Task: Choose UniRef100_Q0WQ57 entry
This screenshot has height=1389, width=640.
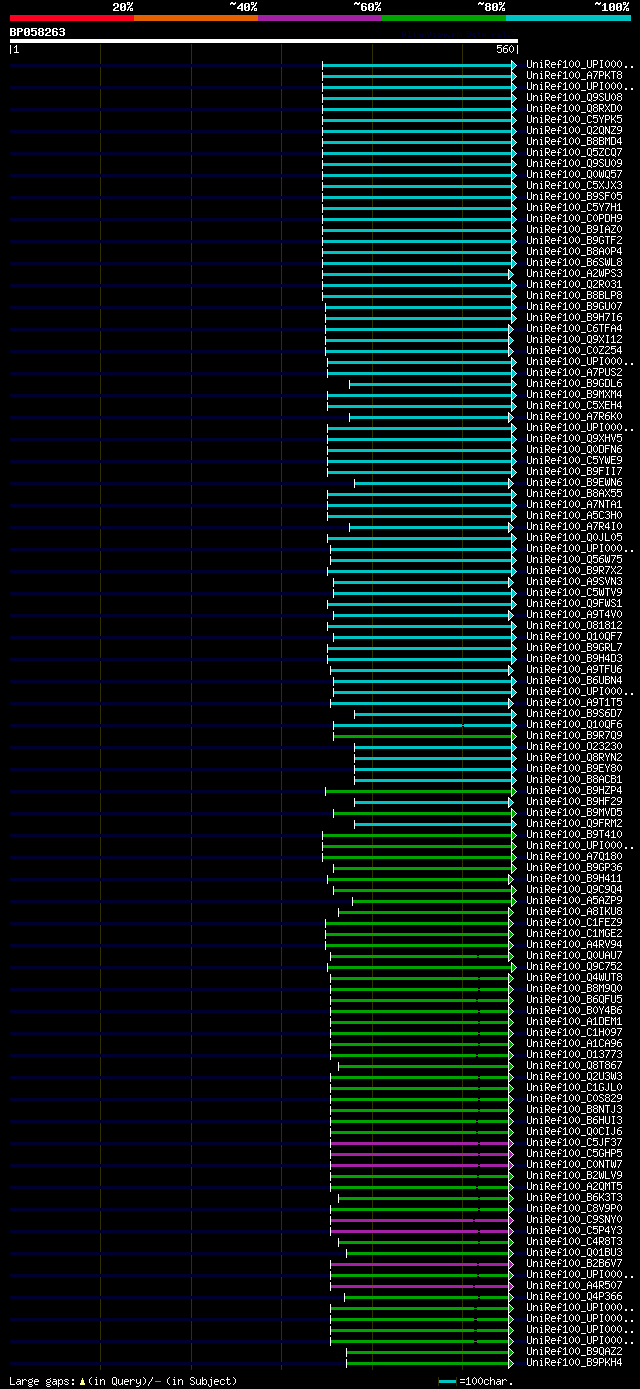Action: point(574,174)
